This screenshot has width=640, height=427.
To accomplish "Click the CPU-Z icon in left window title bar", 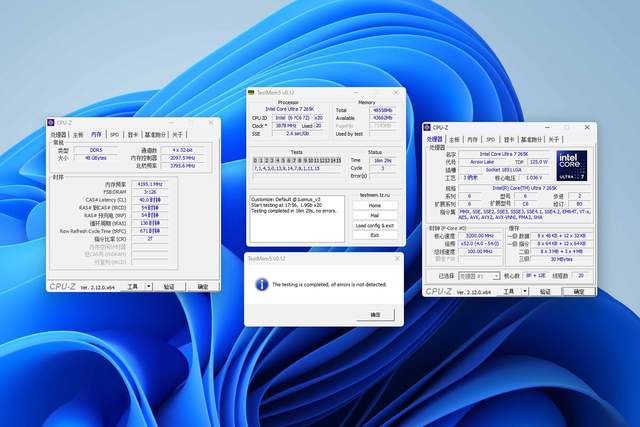I will click(51, 122).
